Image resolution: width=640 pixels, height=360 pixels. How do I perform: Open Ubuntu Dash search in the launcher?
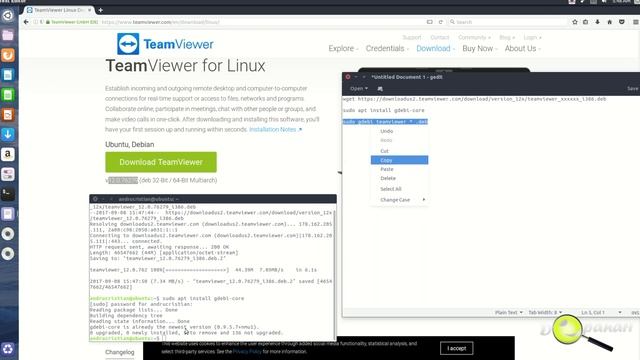8,16
